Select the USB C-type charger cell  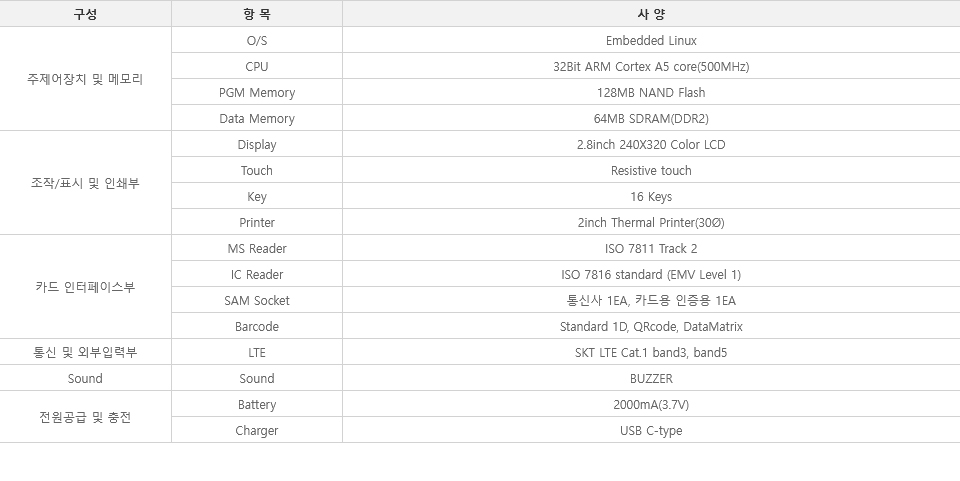pos(651,430)
